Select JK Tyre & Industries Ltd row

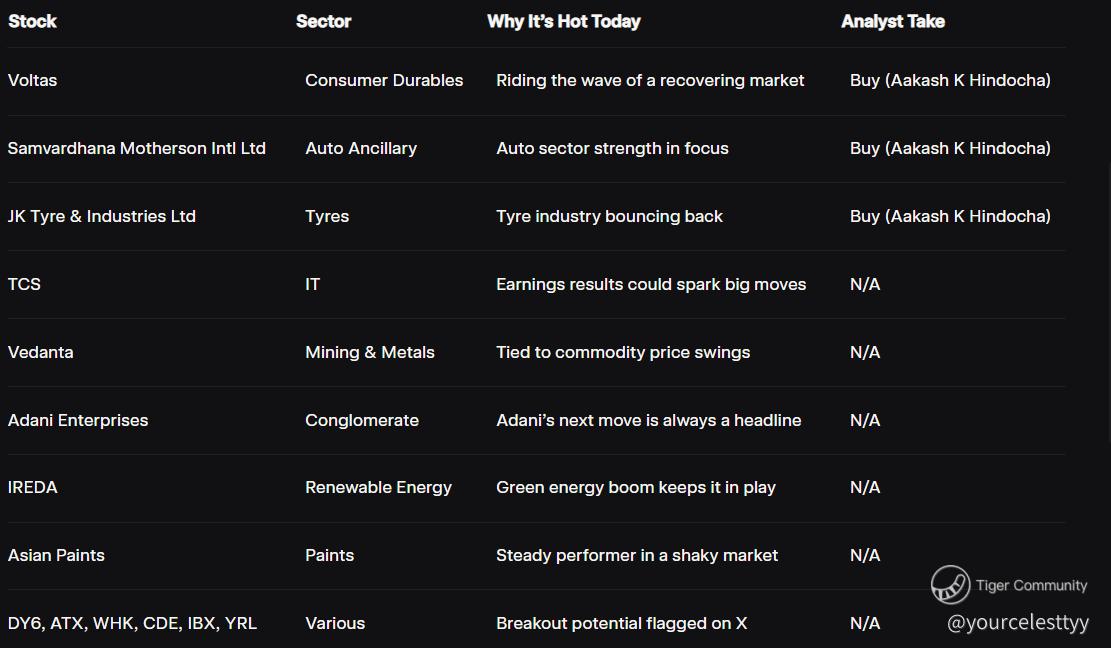pyautogui.click(x=536, y=216)
